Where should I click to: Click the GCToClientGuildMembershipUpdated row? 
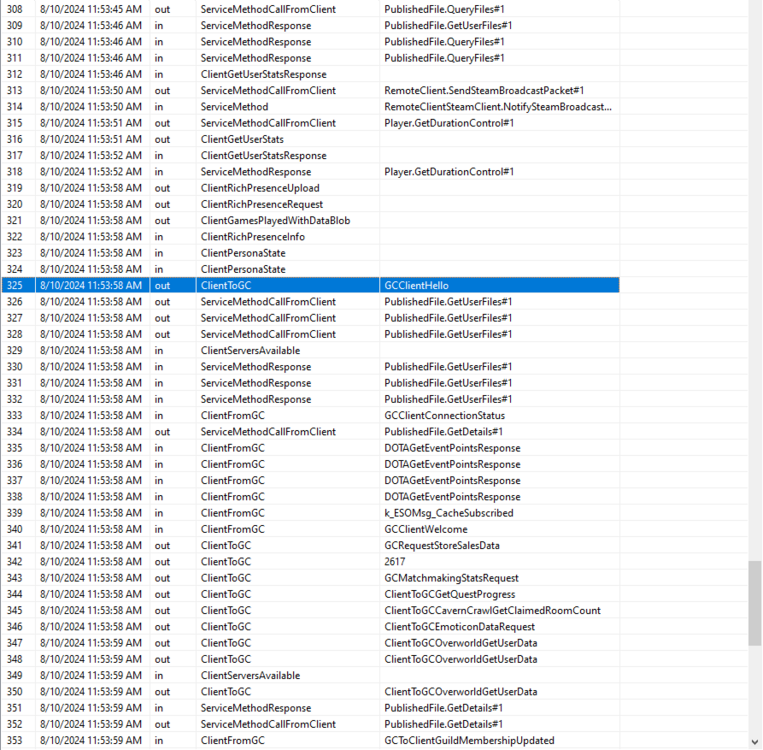(x=469, y=740)
